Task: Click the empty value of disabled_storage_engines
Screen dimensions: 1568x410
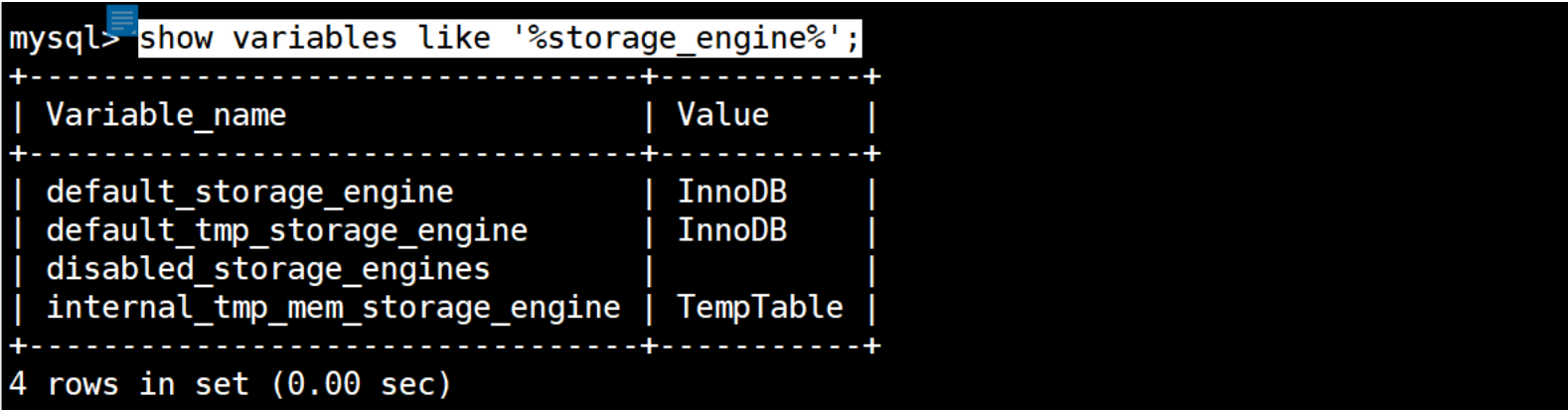Action: pos(760,269)
